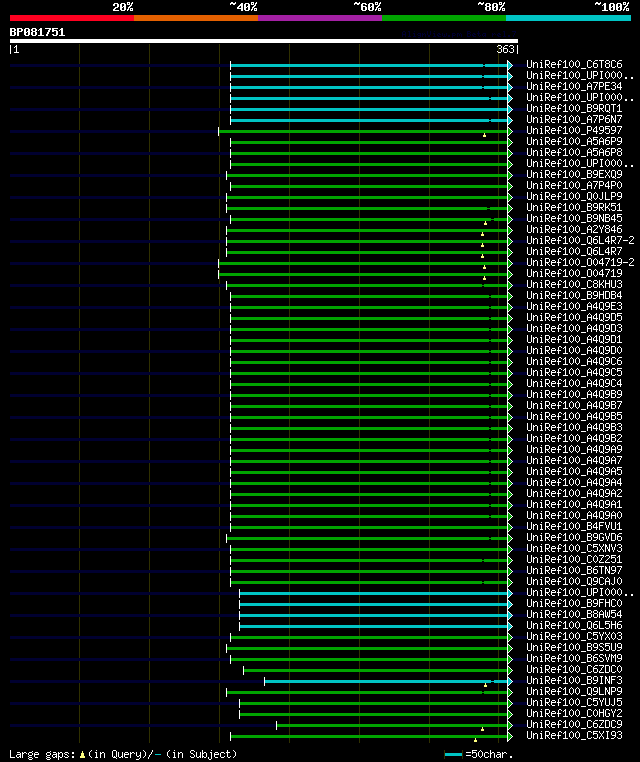
Task: Click the red 20% identity legend segment
Action: coord(71,18)
